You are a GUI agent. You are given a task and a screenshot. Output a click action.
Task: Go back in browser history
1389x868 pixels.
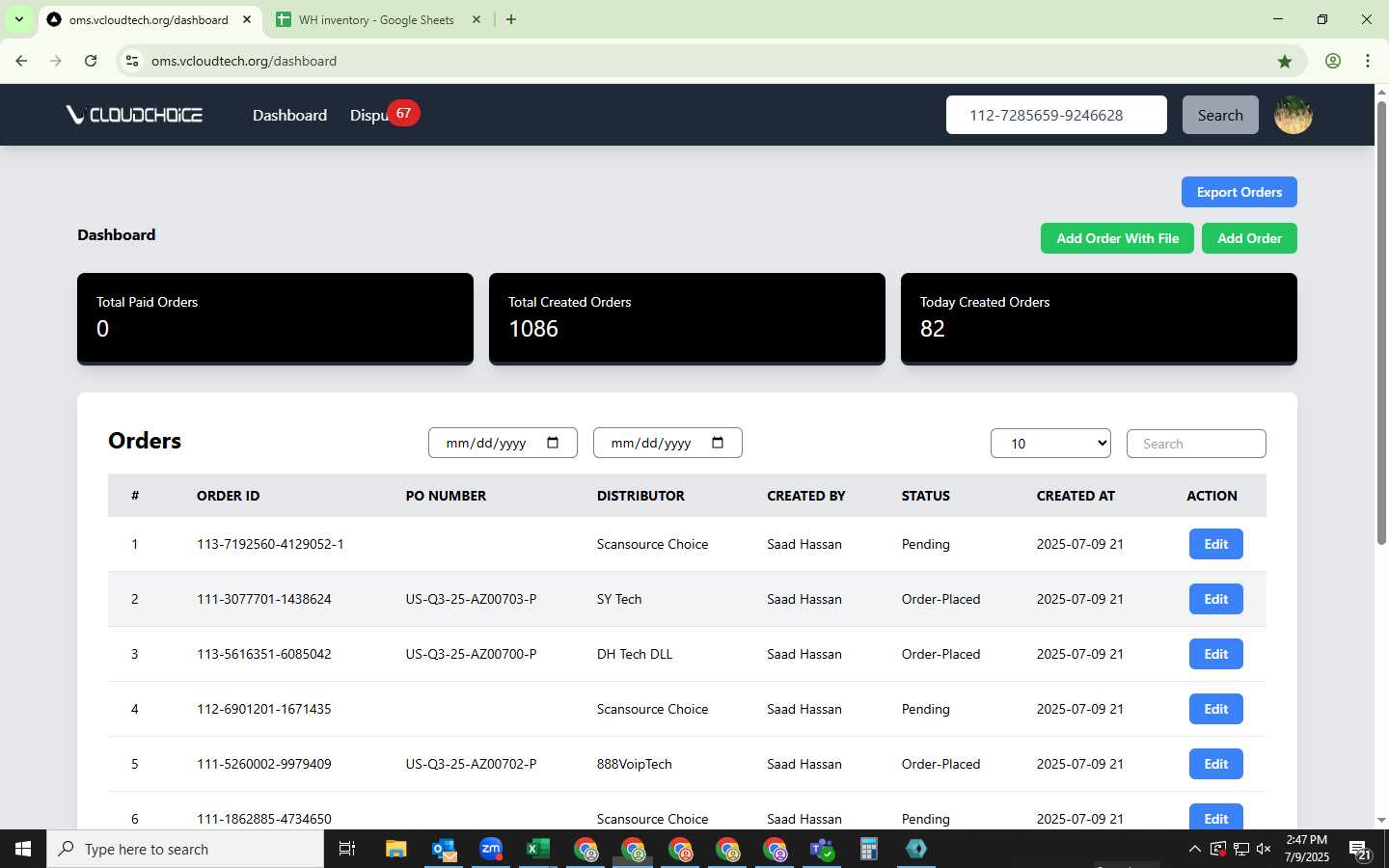(x=21, y=61)
